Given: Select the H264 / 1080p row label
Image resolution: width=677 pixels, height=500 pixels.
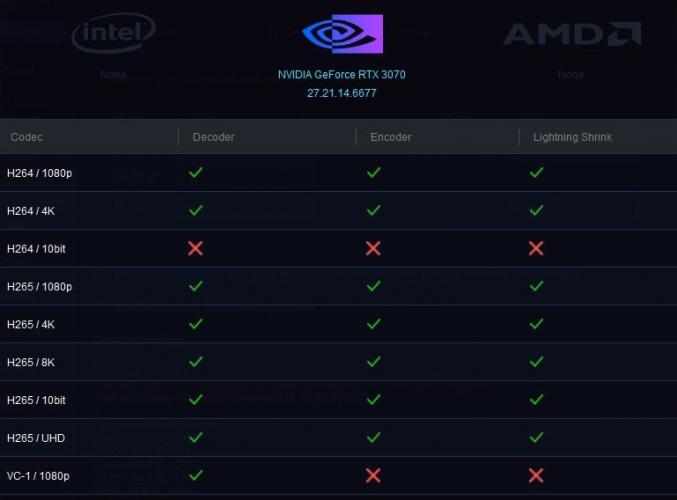Looking at the screenshot, I should click(x=39, y=173).
